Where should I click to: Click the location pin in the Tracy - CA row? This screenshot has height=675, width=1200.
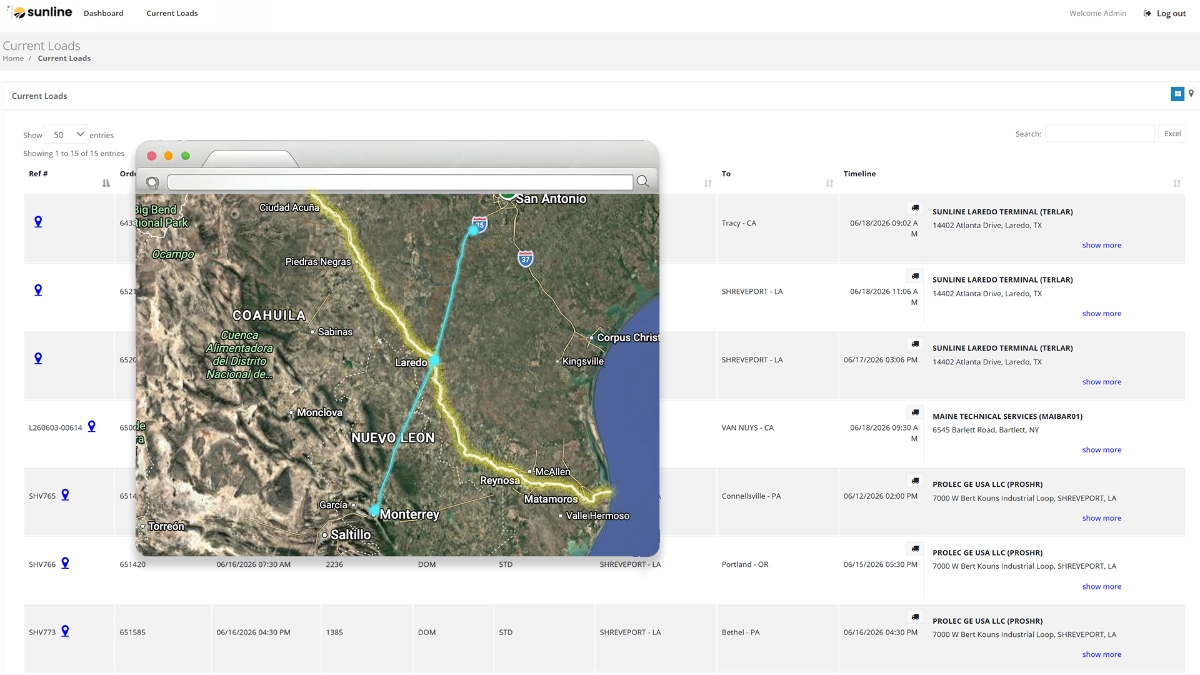tap(38, 222)
